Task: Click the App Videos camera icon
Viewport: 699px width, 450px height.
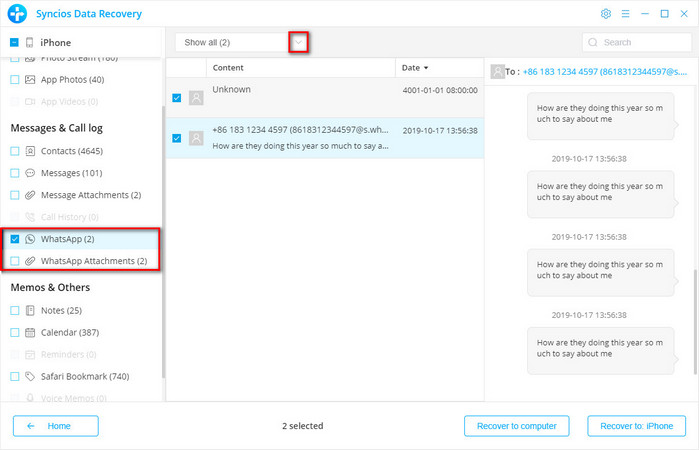Action: (30, 102)
